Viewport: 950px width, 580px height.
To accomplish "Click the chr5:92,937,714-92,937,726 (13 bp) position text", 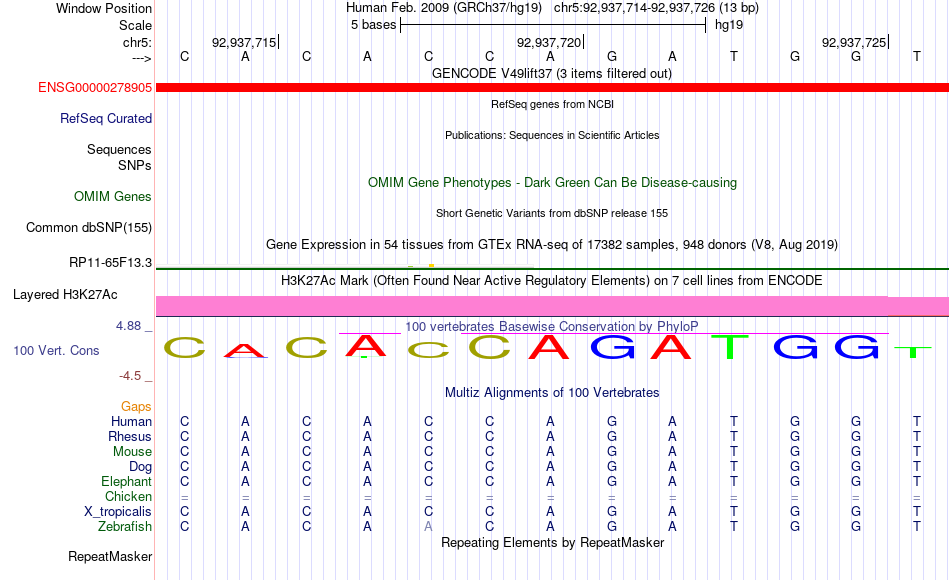I will click(656, 8).
